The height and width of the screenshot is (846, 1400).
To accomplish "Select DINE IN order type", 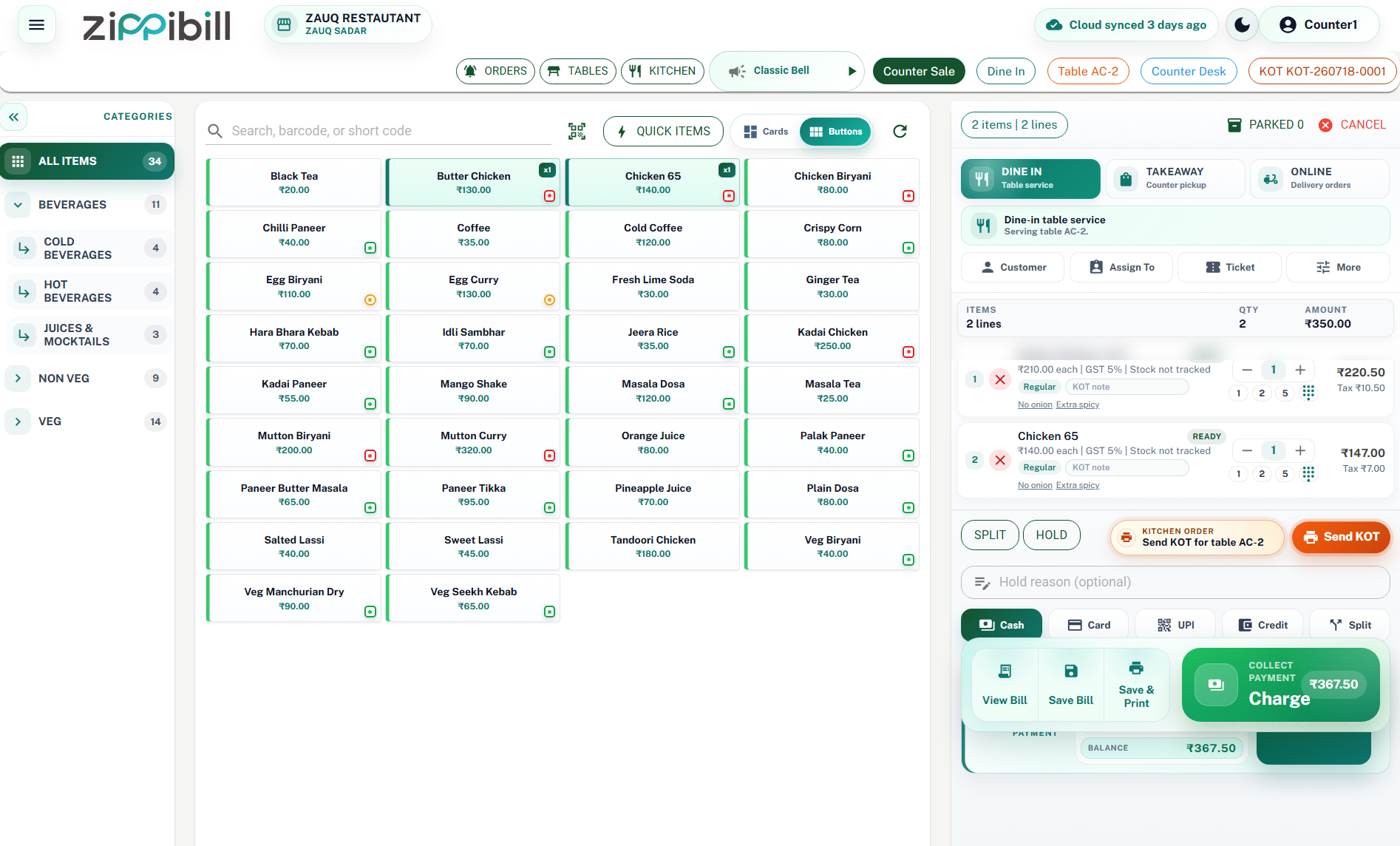I will pyautogui.click(x=1030, y=179).
